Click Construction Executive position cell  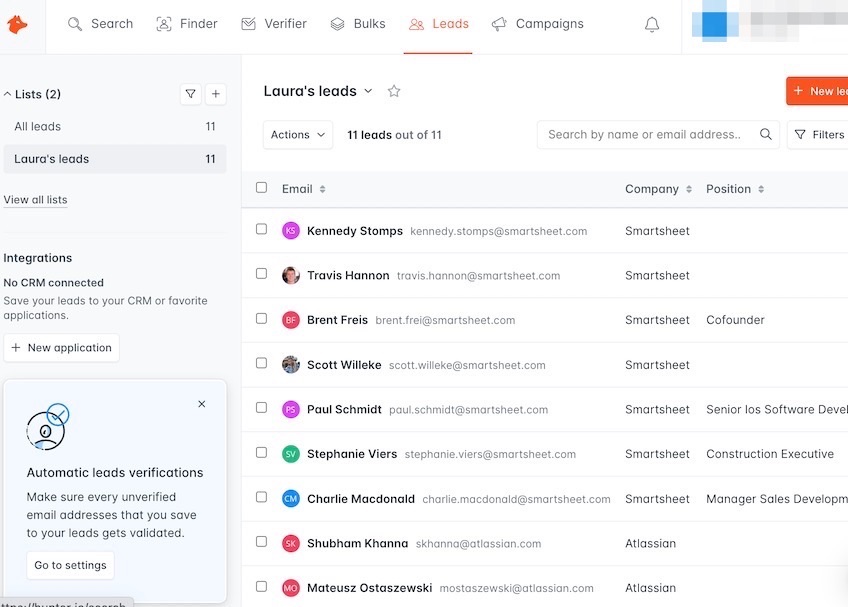pyautogui.click(x=770, y=454)
